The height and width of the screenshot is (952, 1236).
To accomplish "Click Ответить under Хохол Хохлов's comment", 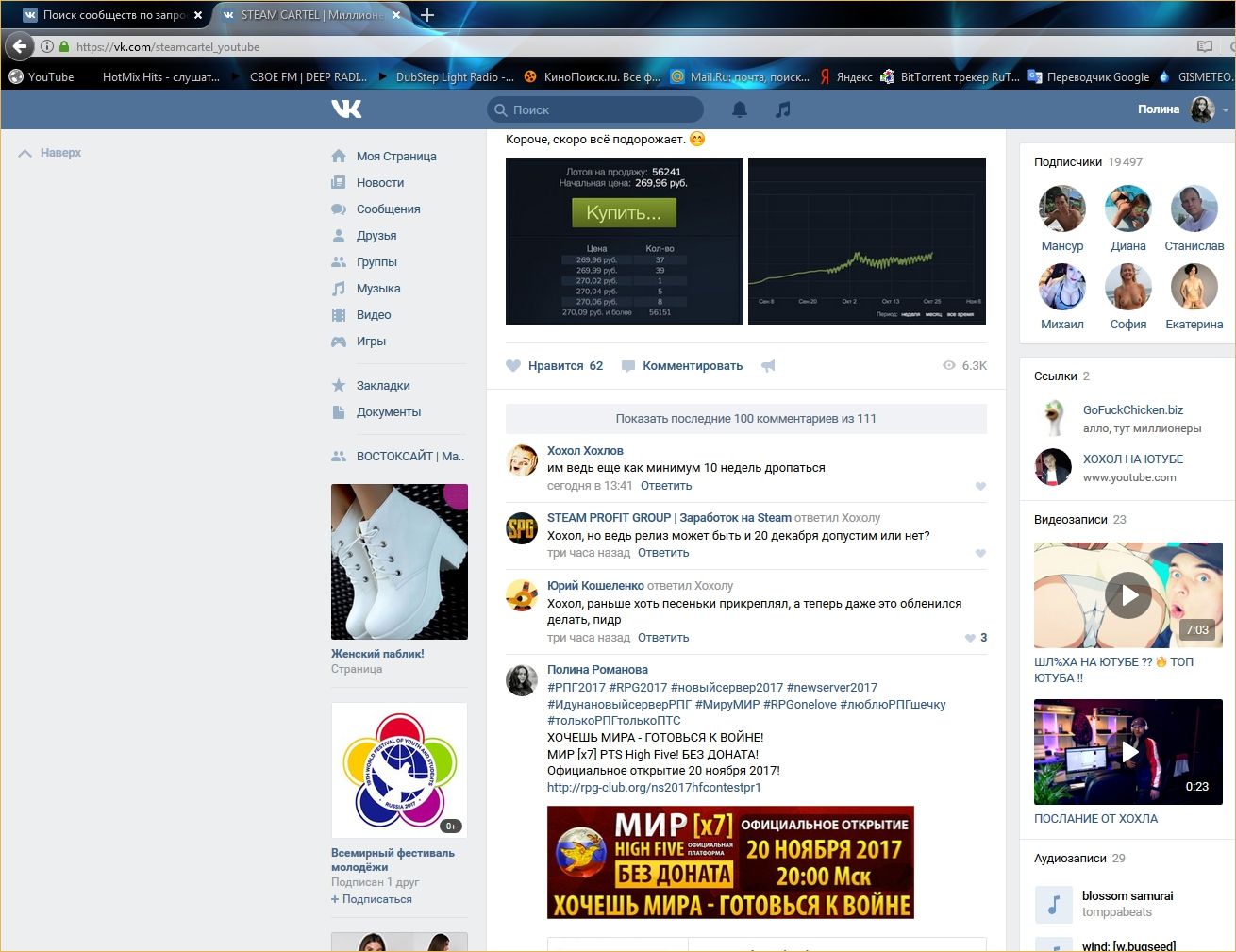I will pyautogui.click(x=666, y=486).
